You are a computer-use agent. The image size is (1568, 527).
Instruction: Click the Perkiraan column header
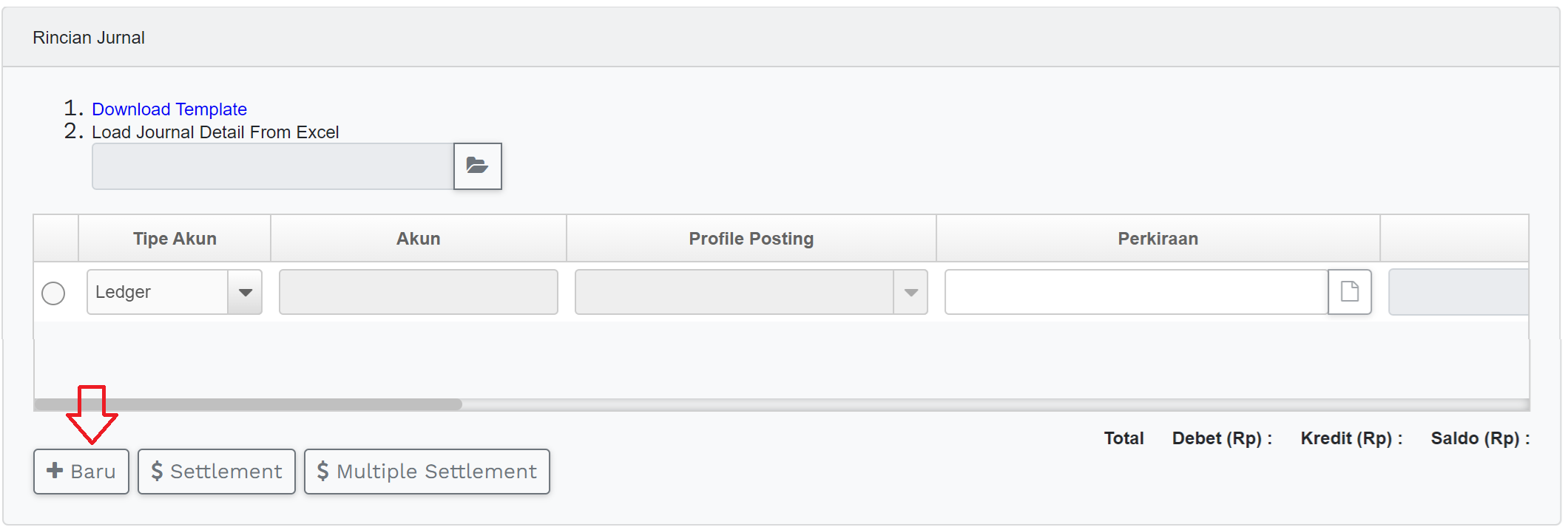(1158, 239)
